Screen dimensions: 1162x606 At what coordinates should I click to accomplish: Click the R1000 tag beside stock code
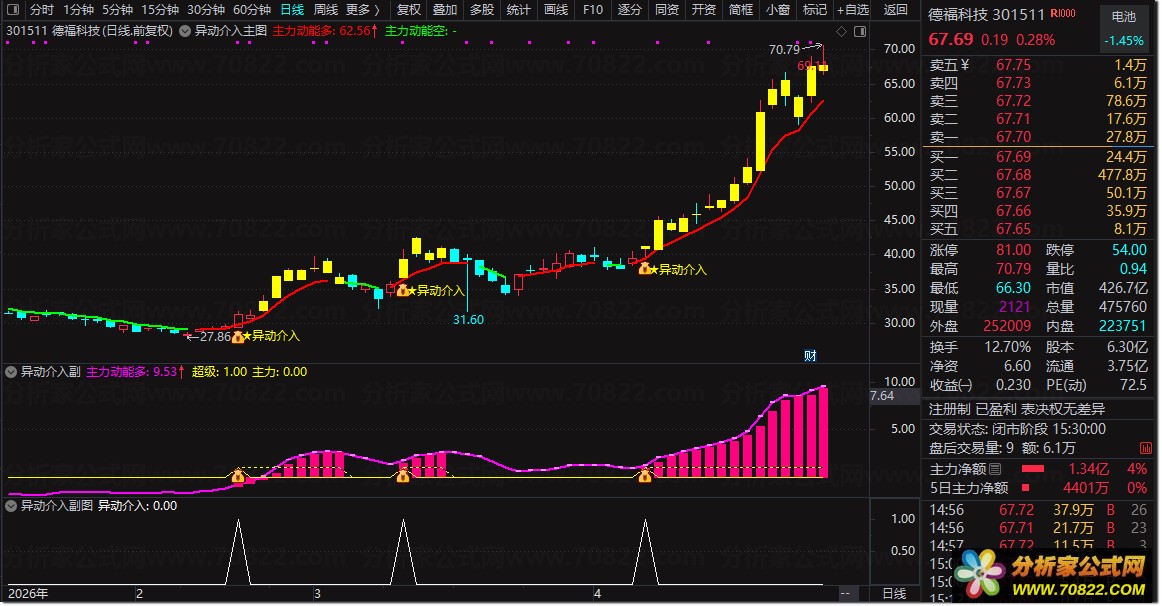[1063, 14]
